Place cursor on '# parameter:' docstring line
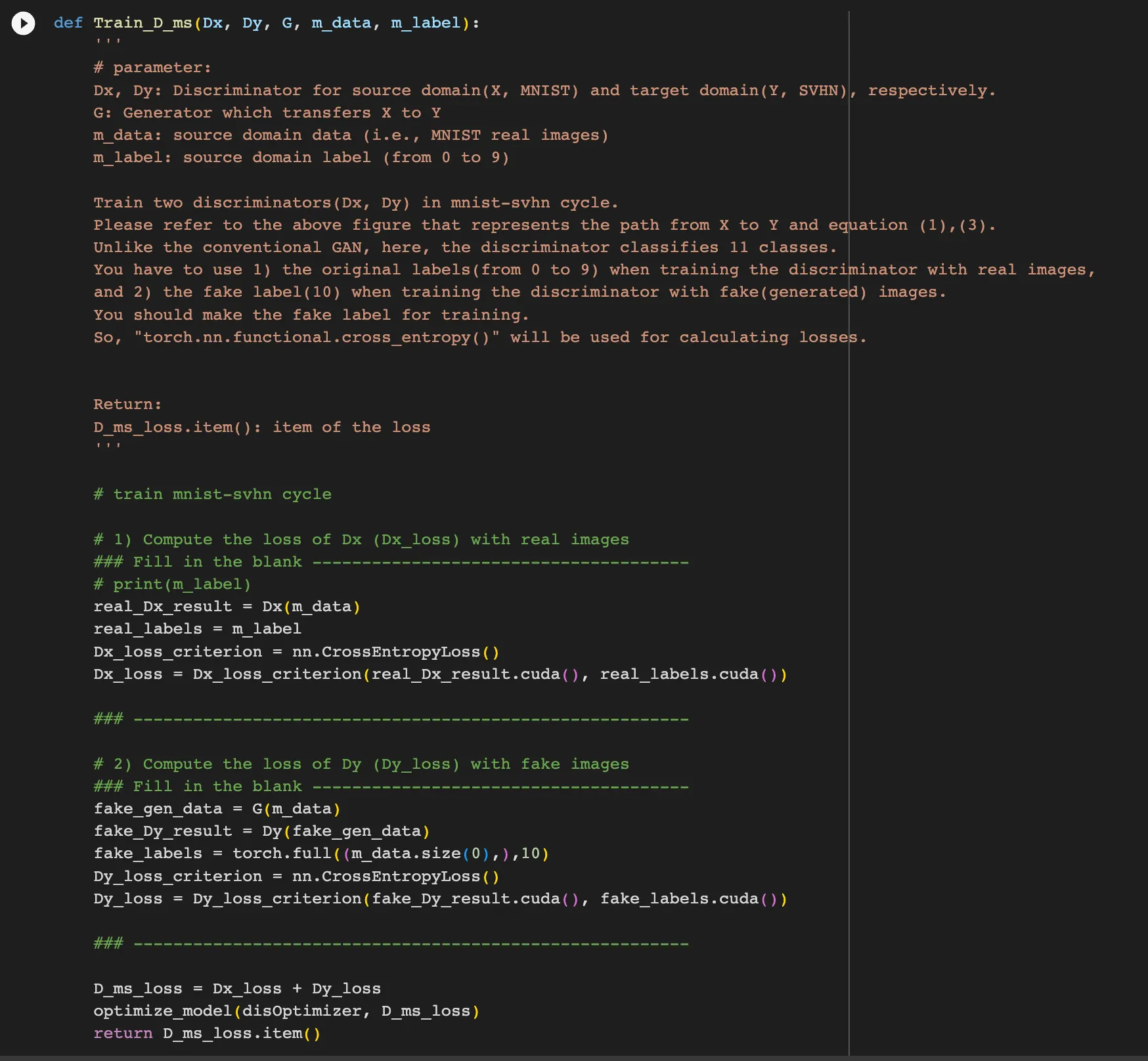 point(152,68)
